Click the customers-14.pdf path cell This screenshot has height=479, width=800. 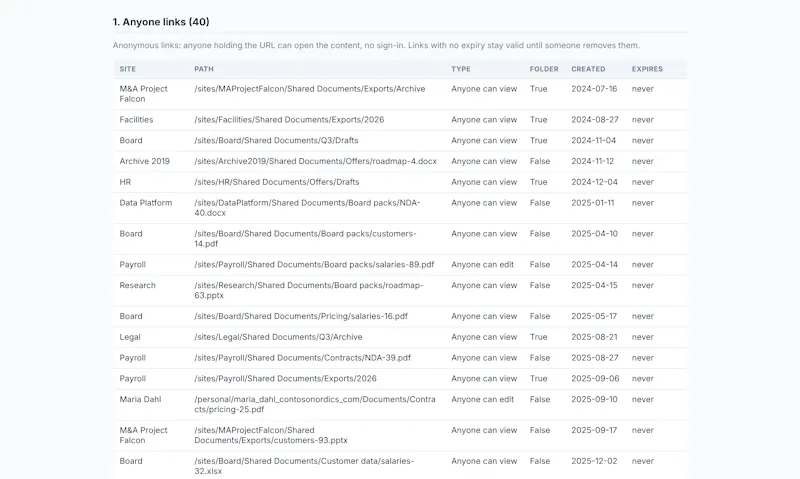tap(305, 239)
